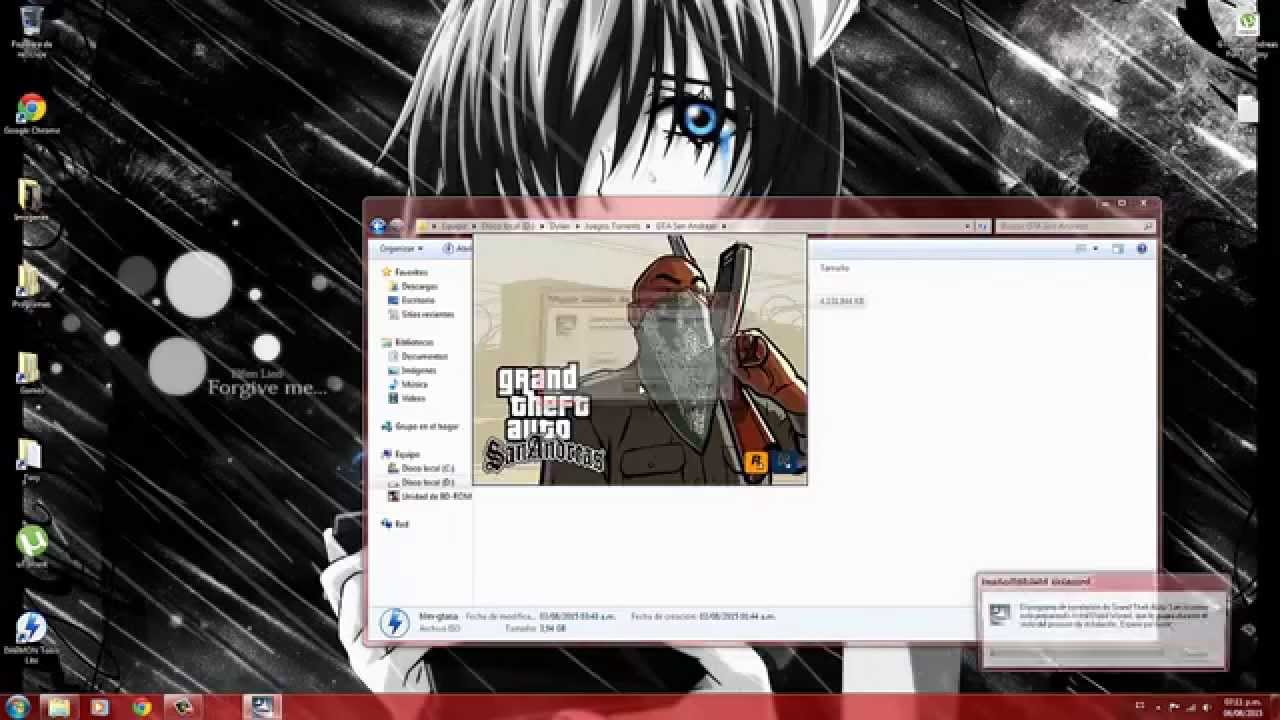This screenshot has height=720, width=1280.
Task: Click Juegos Torrents in the address breadcrumb
Action: pyautogui.click(x=613, y=226)
